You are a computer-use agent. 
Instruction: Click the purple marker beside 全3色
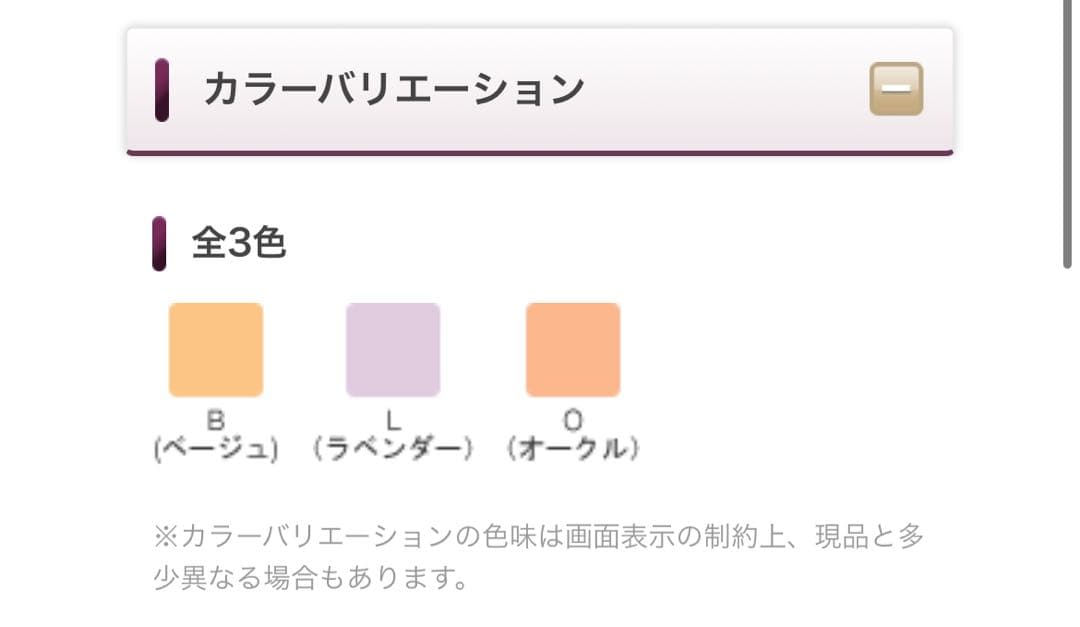[x=158, y=241]
